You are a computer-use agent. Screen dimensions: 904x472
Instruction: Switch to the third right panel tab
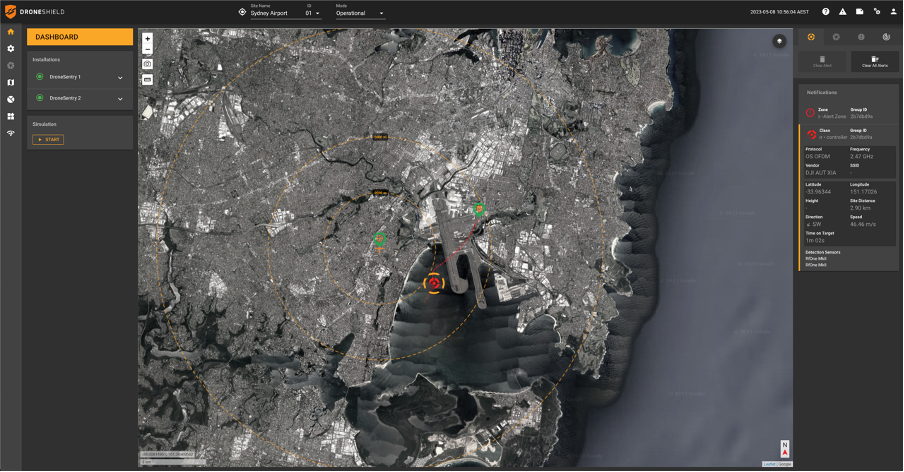(861, 37)
